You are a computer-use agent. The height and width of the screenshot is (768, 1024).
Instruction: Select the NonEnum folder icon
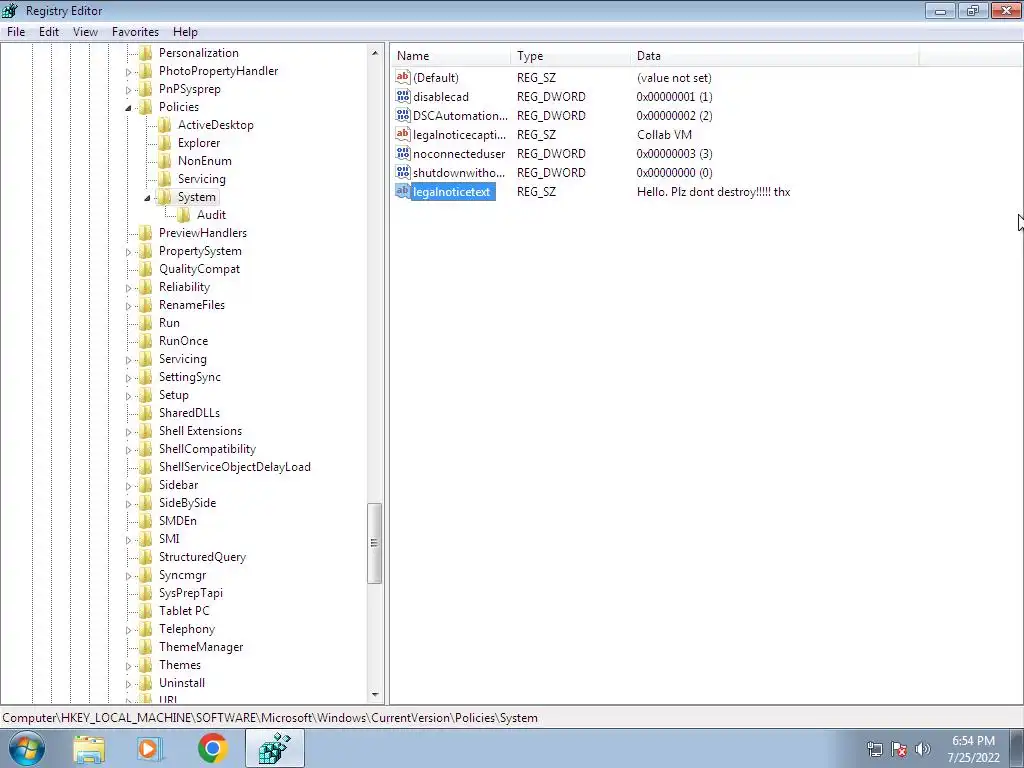pyautogui.click(x=165, y=161)
